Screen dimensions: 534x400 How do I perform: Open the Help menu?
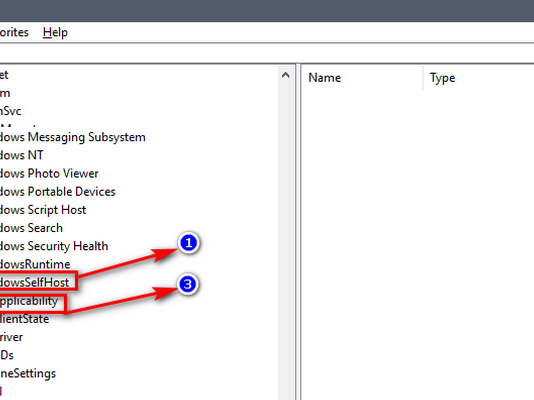[55, 32]
